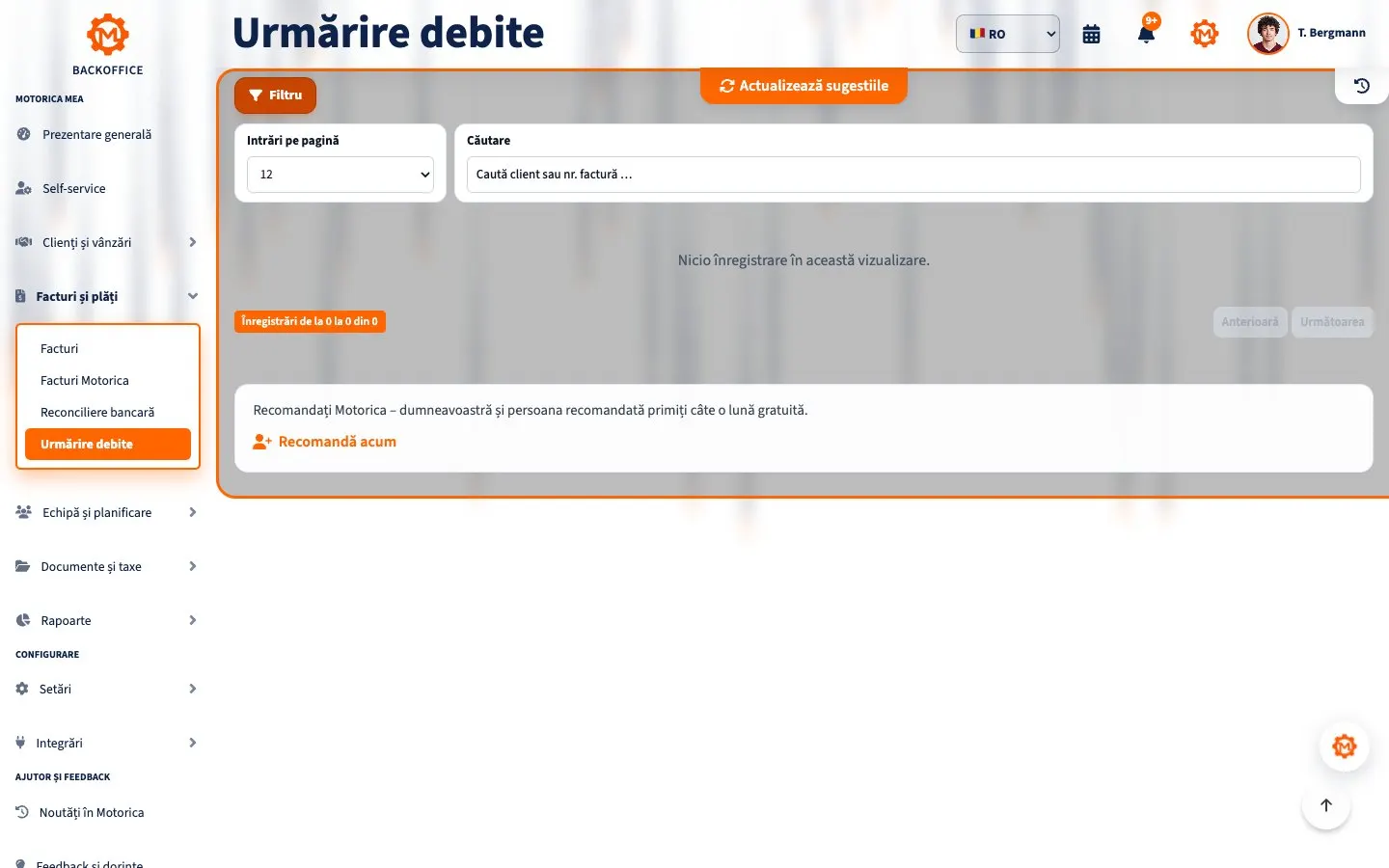
Task: Open notifications bell icon
Action: pyautogui.click(x=1146, y=35)
